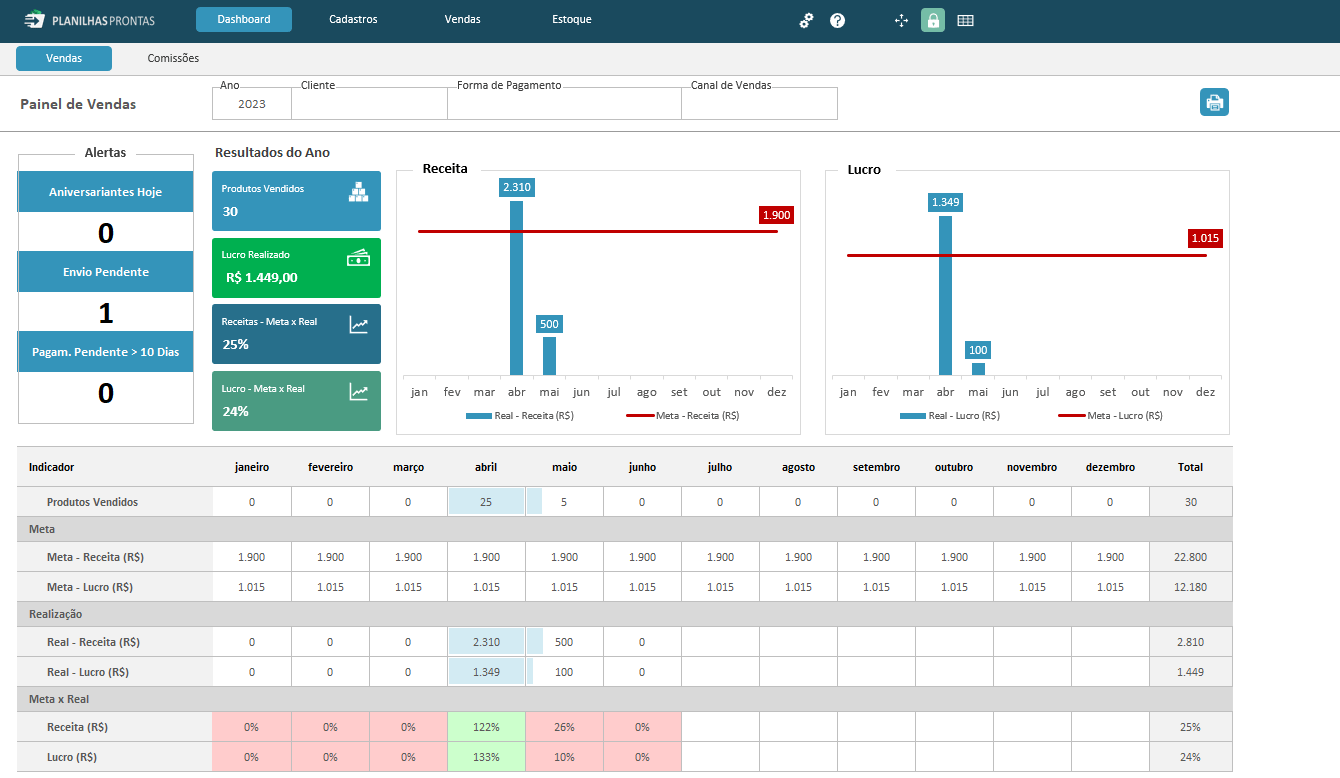1340x778 pixels.
Task: Select the Vendas sub-tab button
Action: click(64, 58)
